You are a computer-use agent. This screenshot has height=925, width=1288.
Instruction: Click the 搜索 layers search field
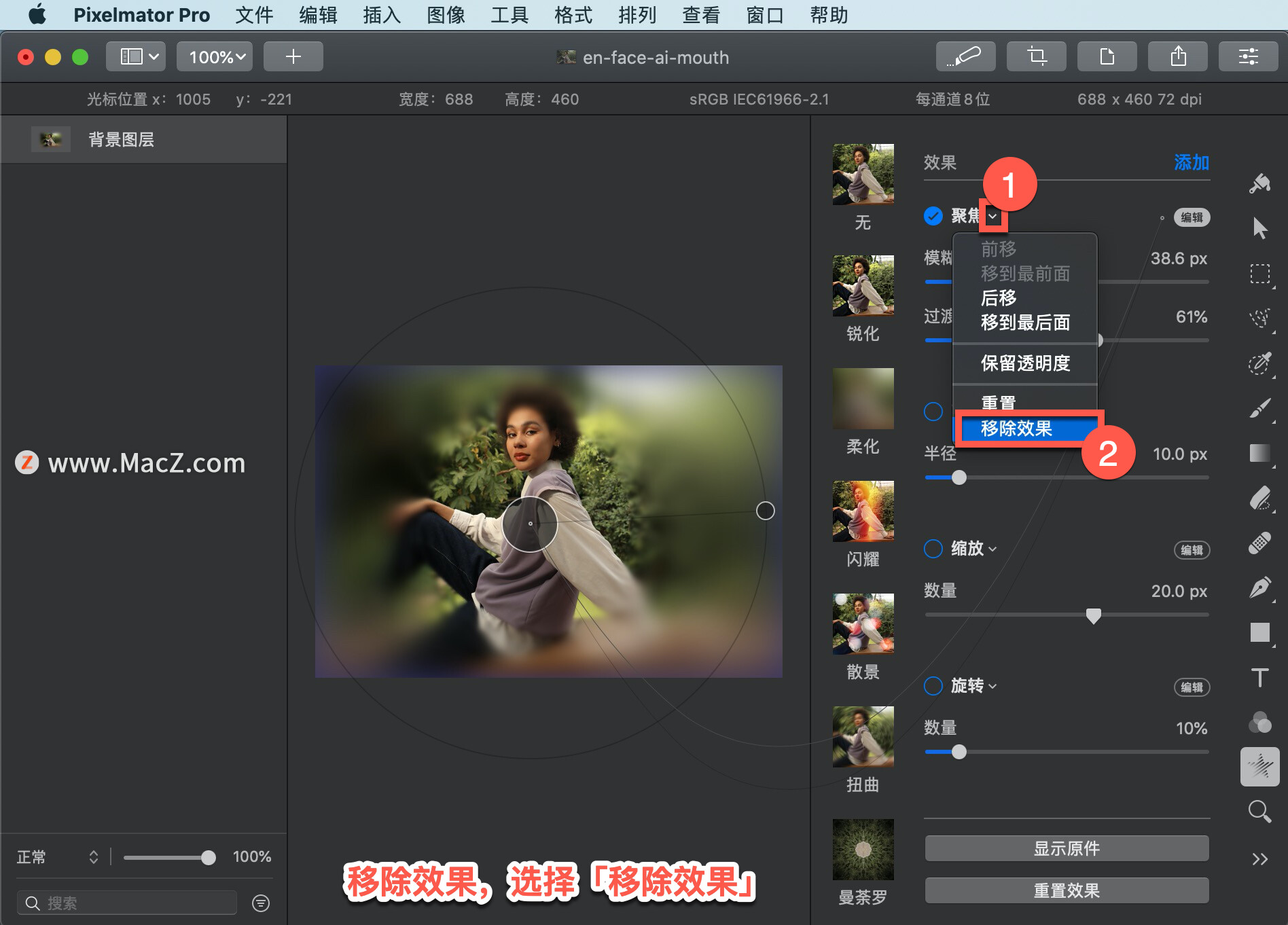tap(126, 903)
